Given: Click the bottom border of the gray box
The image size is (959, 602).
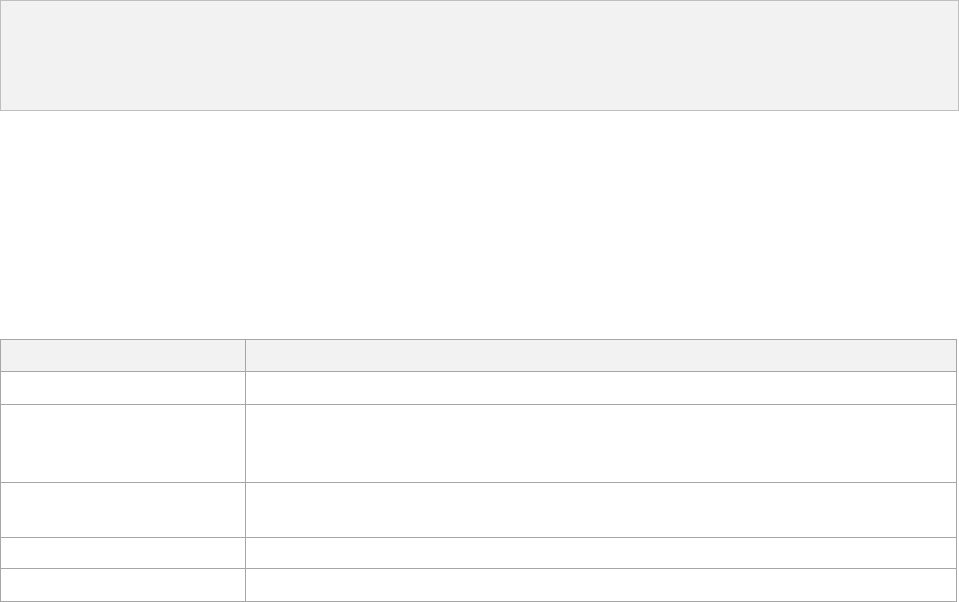Looking at the screenshot, I should pos(479,110).
